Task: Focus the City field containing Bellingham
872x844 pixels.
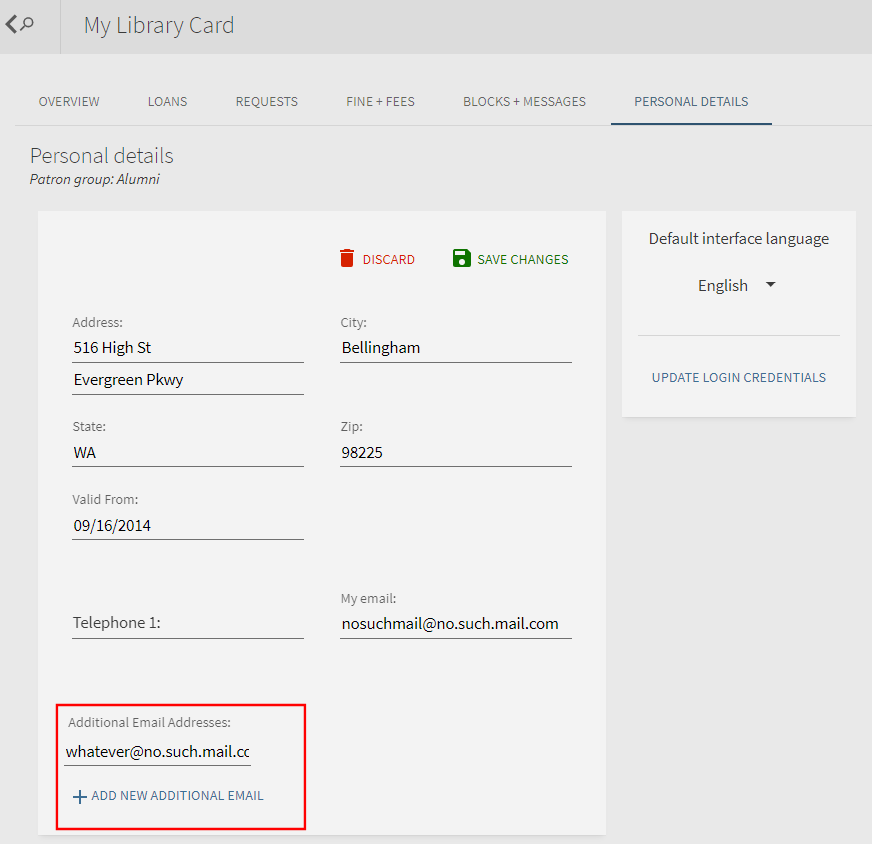Action: (x=455, y=348)
